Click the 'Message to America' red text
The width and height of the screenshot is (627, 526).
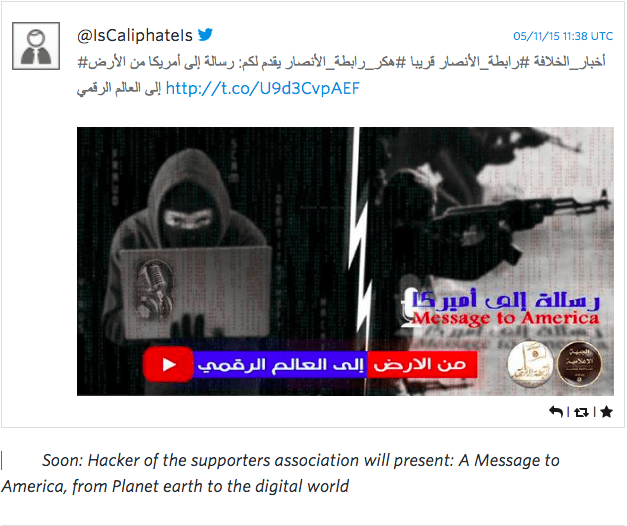coord(506,319)
